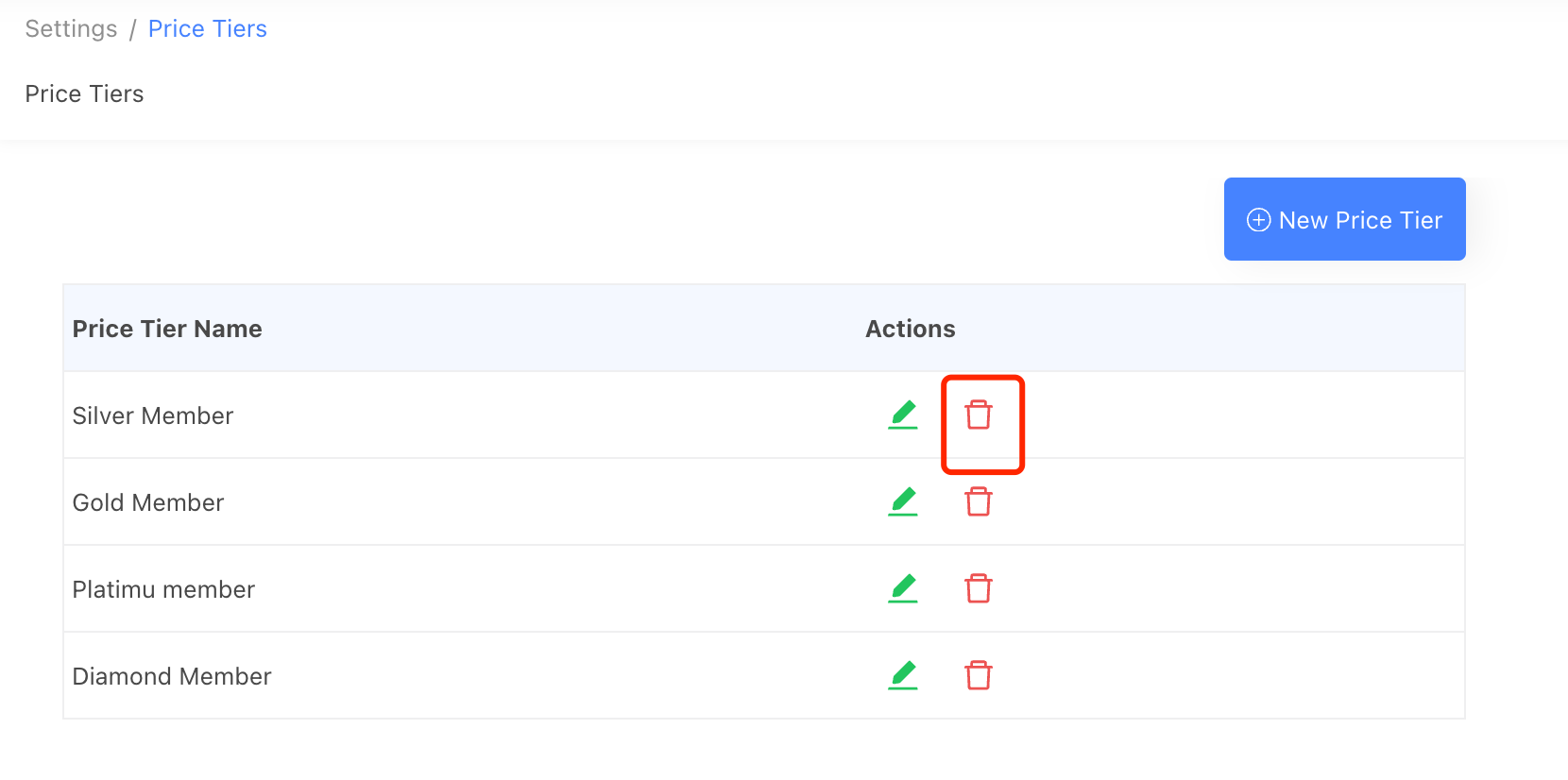Click the Platimu member name cell
Image resolution: width=1568 pixels, height=780 pixels.
162,588
